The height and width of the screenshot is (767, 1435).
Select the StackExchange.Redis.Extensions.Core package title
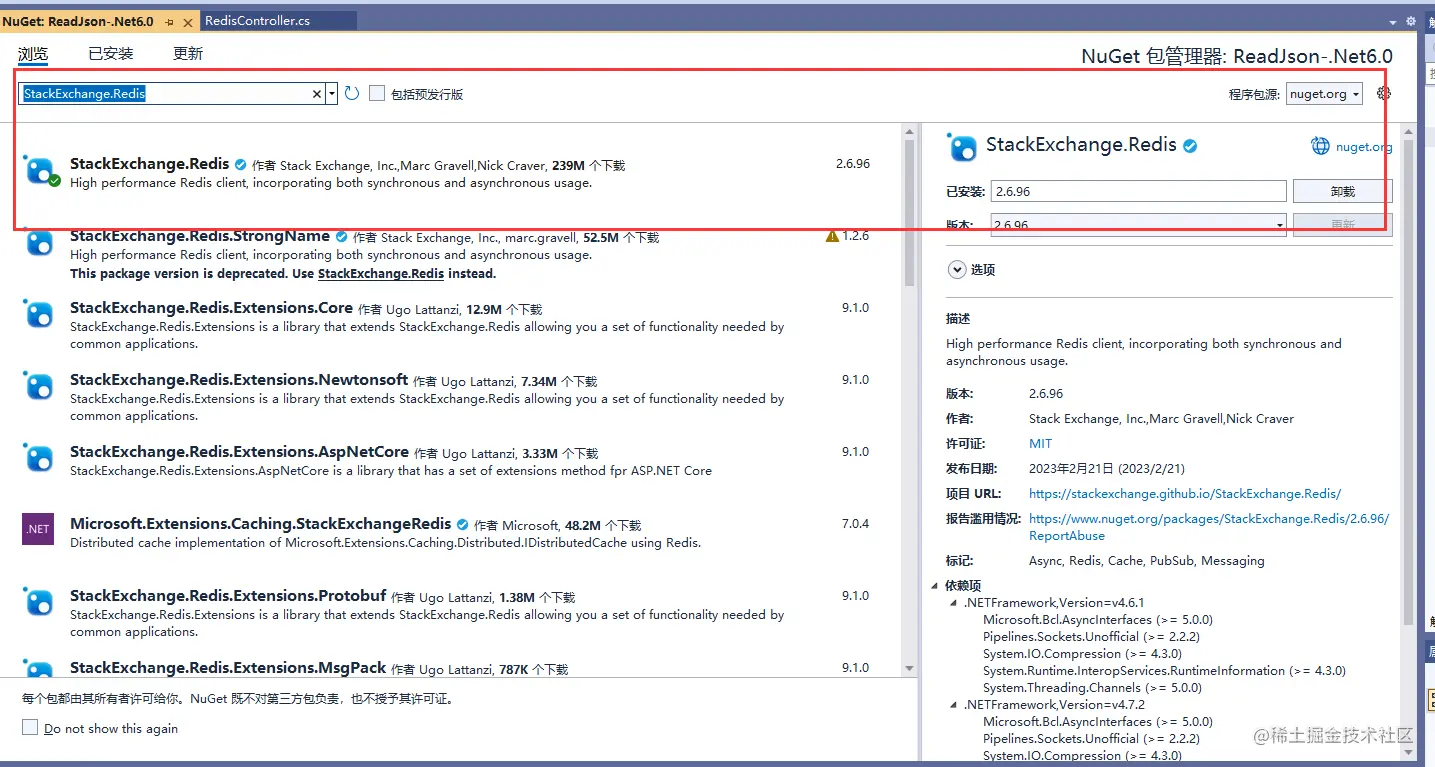point(211,308)
